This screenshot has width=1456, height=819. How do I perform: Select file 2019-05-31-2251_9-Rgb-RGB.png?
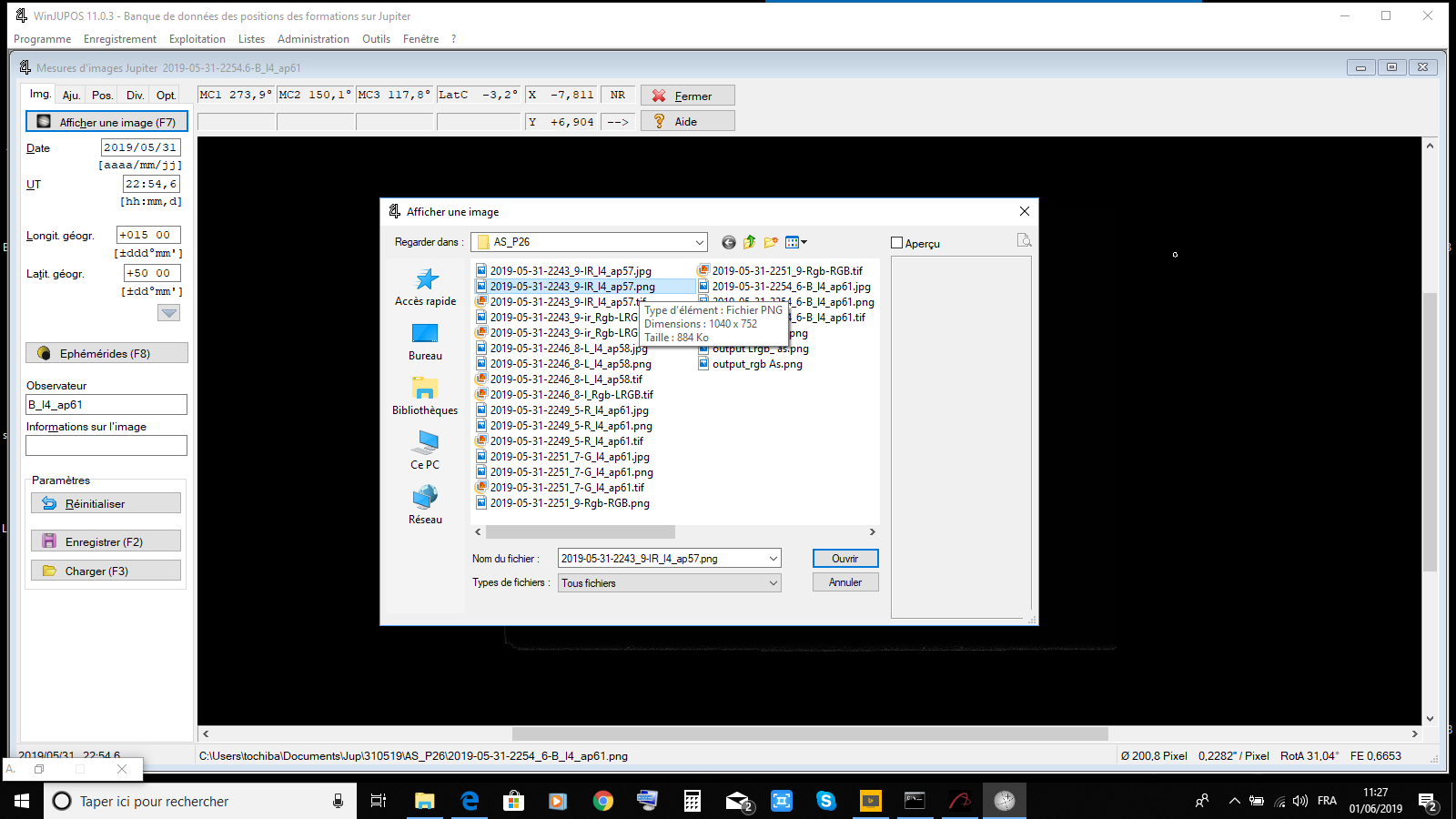pyautogui.click(x=563, y=503)
